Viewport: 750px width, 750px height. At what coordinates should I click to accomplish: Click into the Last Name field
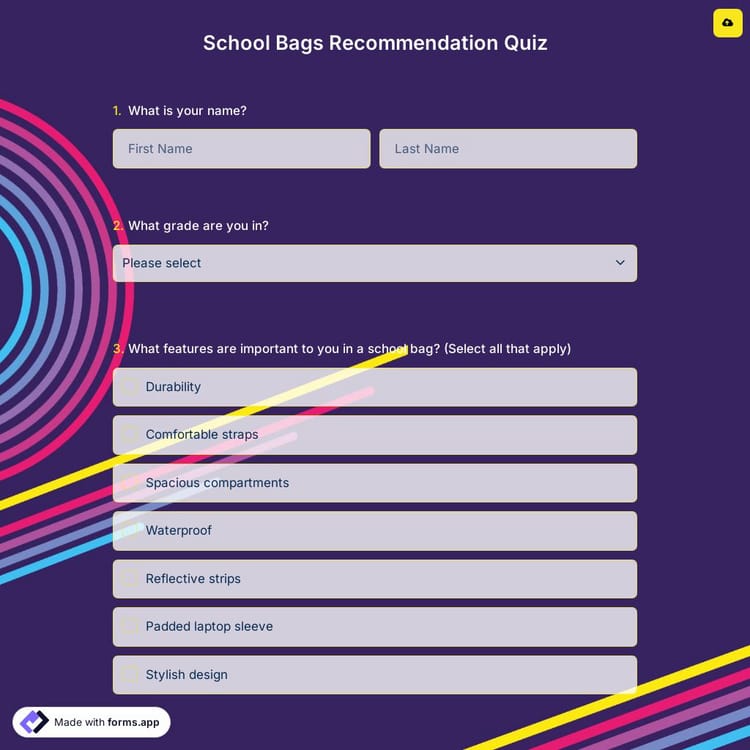point(507,149)
